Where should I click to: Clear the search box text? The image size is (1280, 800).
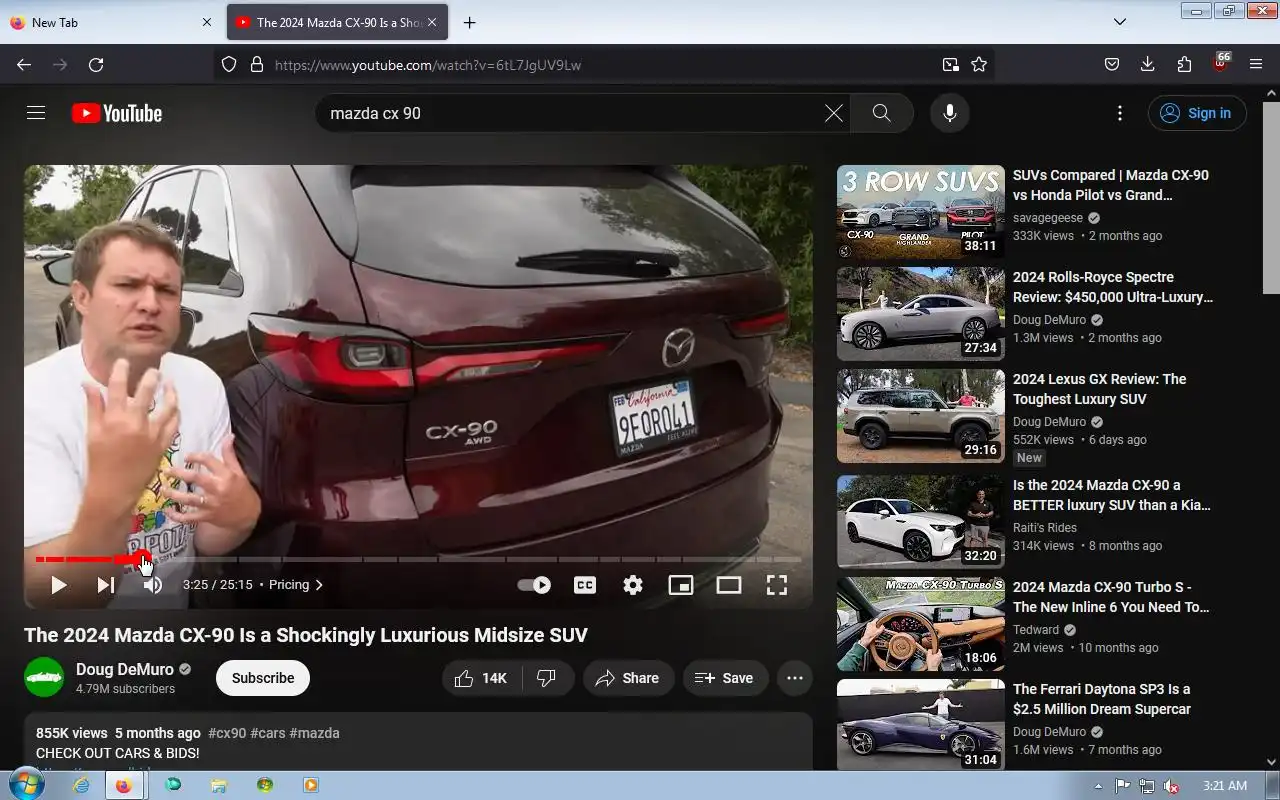[833, 113]
